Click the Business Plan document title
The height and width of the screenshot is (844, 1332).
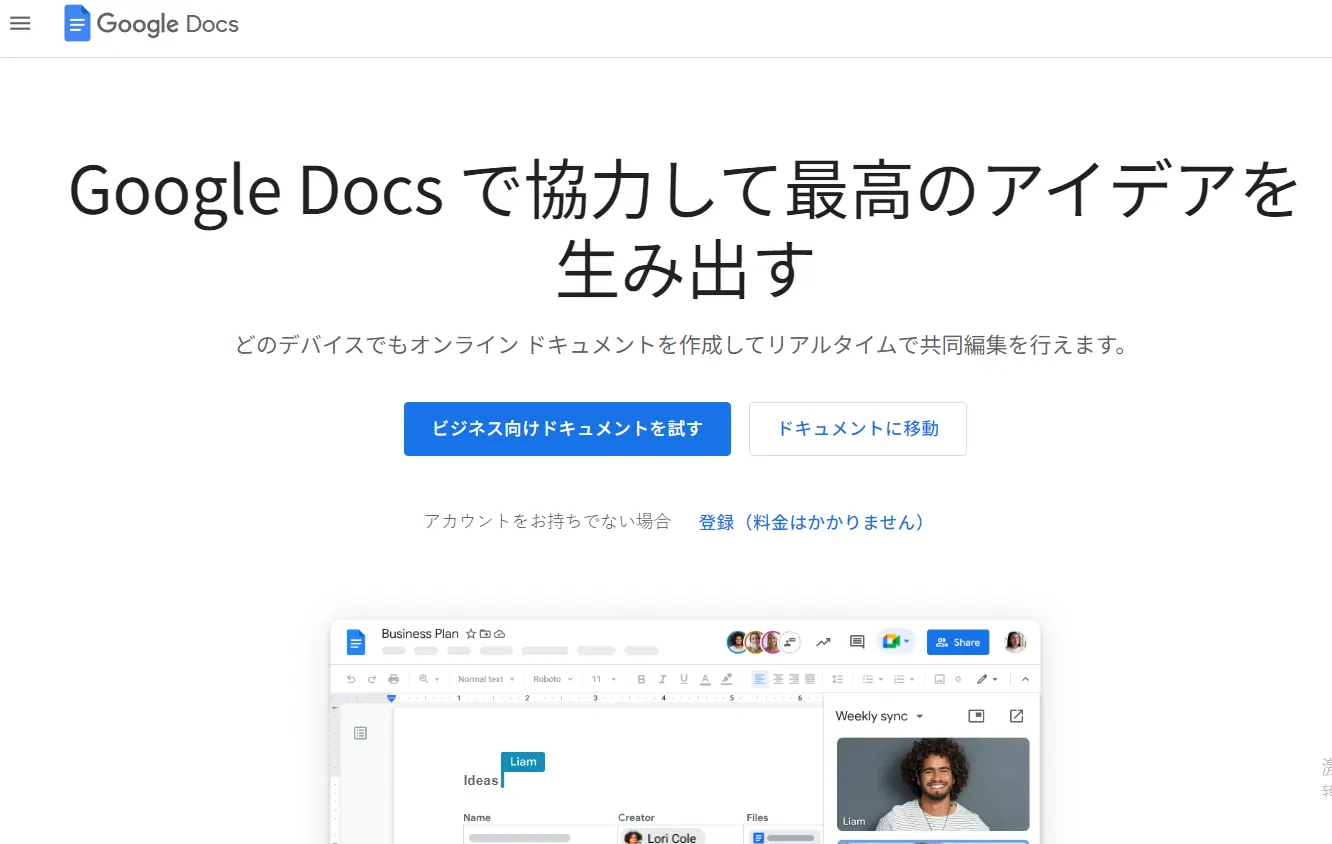(420, 634)
